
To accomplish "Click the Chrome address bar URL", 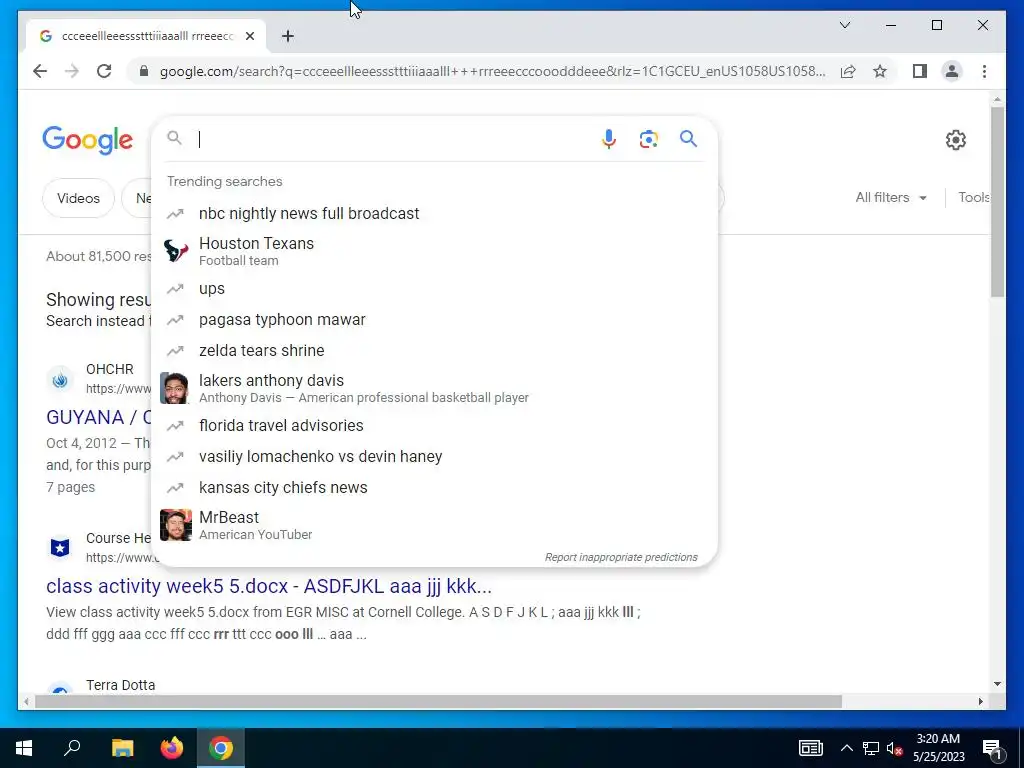I will [x=492, y=71].
